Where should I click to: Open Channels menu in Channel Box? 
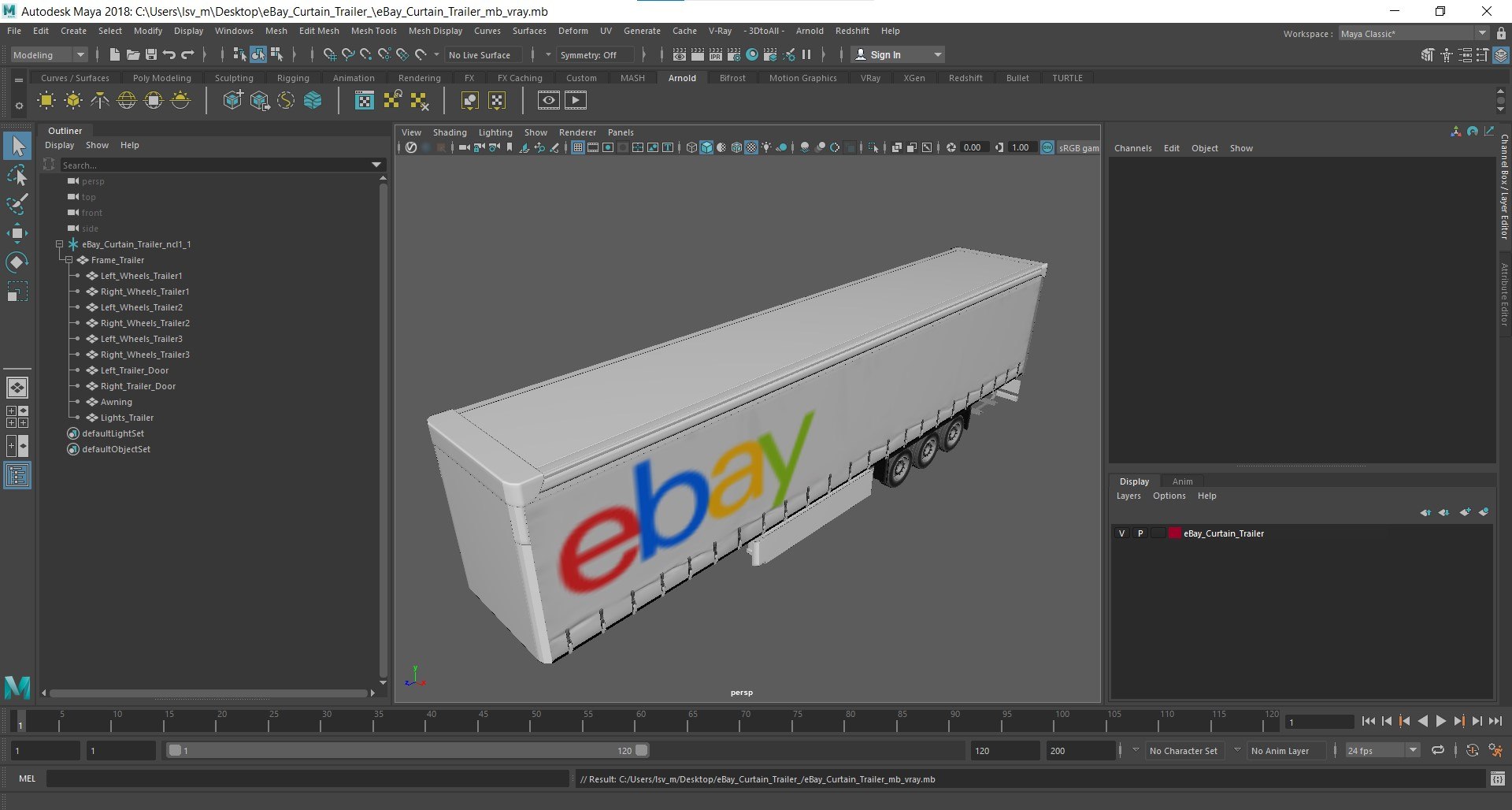1132,148
